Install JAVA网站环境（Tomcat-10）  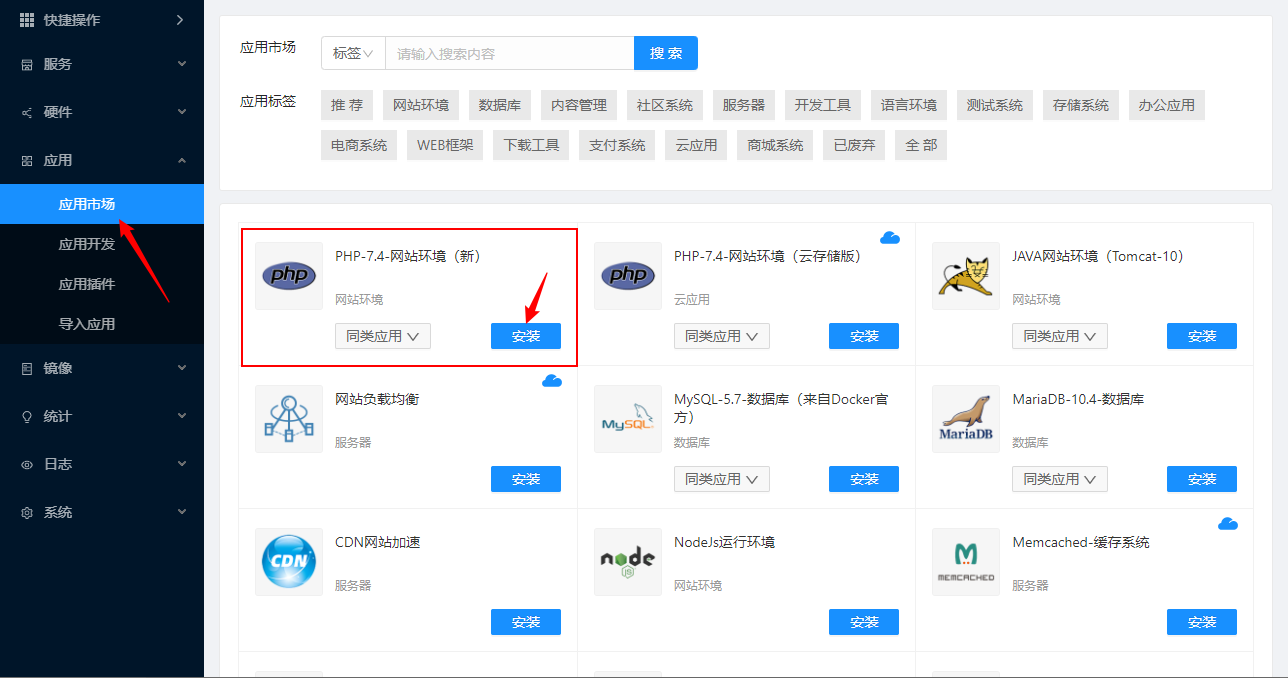[x=1202, y=336]
